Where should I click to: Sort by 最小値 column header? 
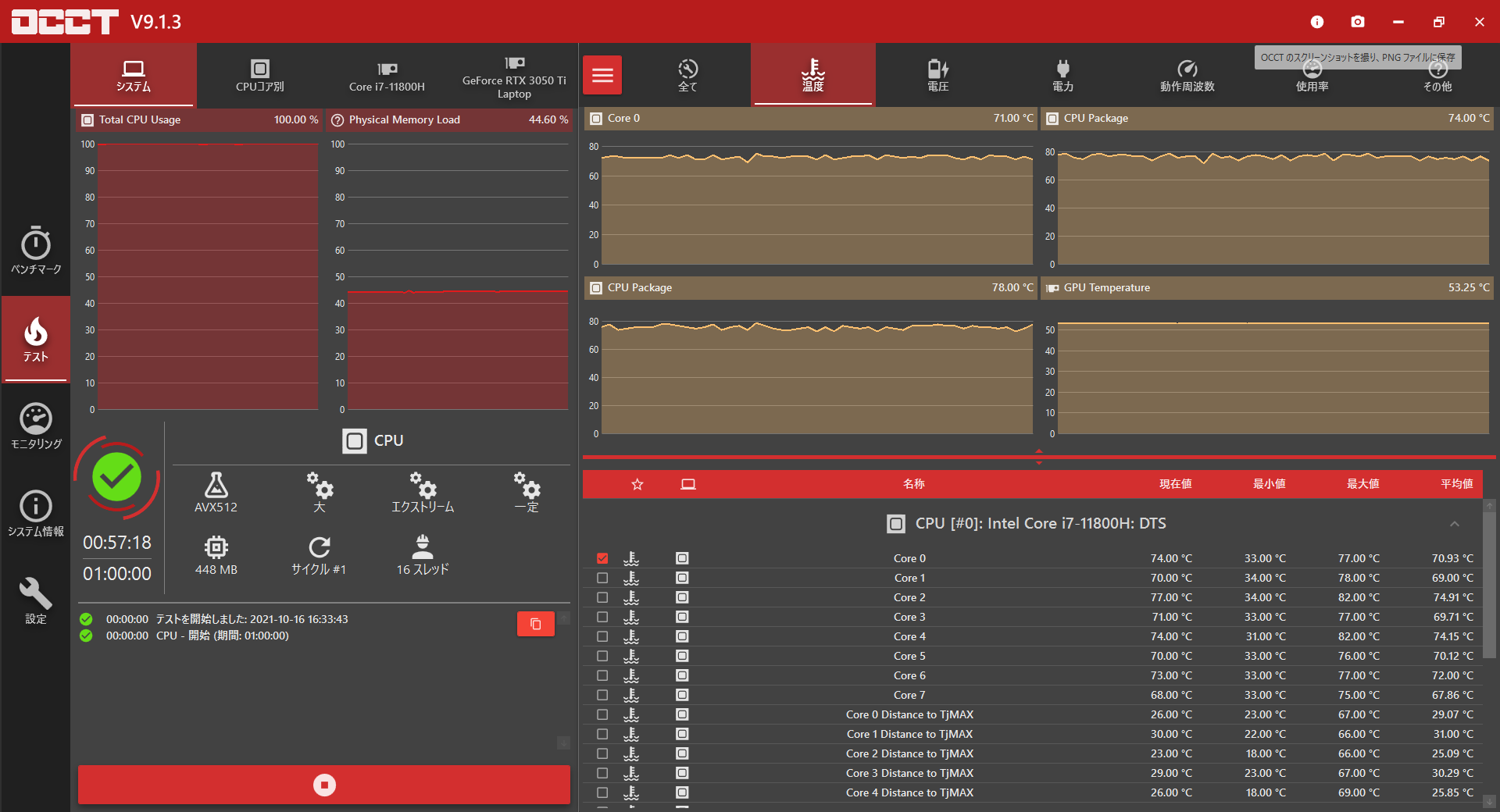(x=1270, y=484)
